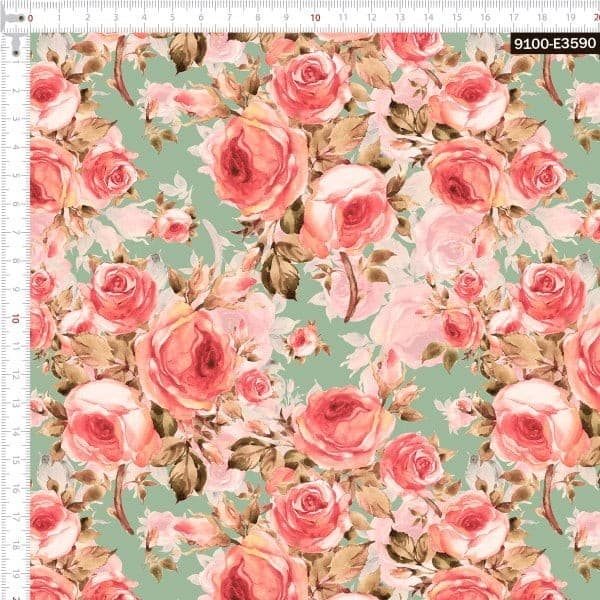Viewport: 600px width, 600px height.
Task: Click the number 5 on the vertical ruler
Action: tap(15, 175)
